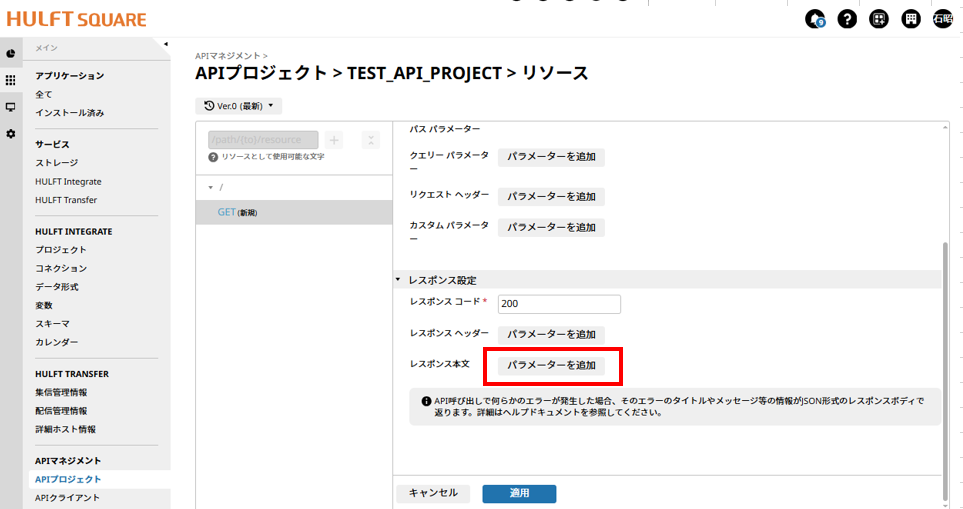Click the plus add resource icon
Image resolution: width=963 pixels, height=509 pixels.
pyautogui.click(x=334, y=140)
